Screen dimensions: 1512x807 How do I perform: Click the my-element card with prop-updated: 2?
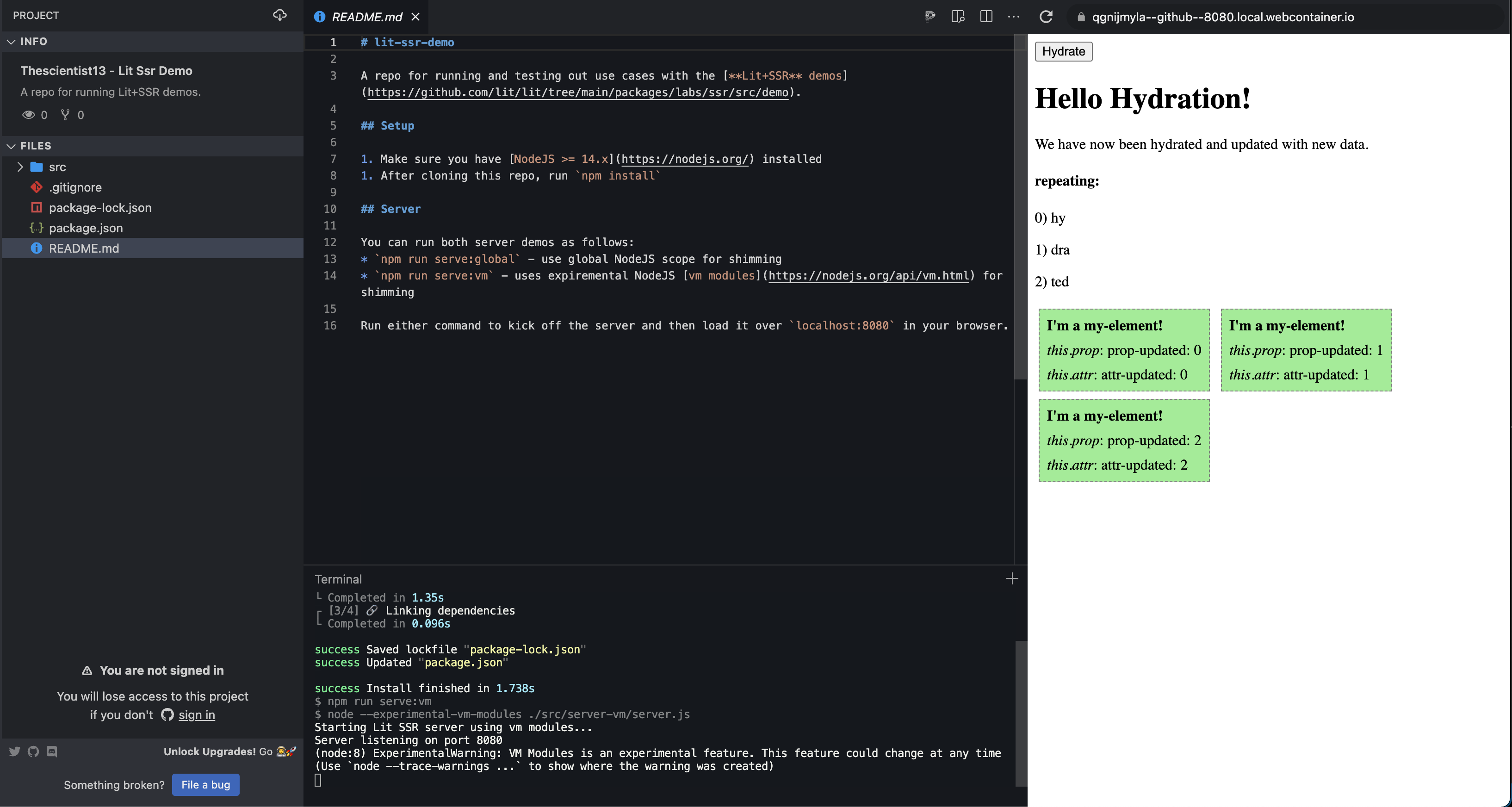point(1124,440)
